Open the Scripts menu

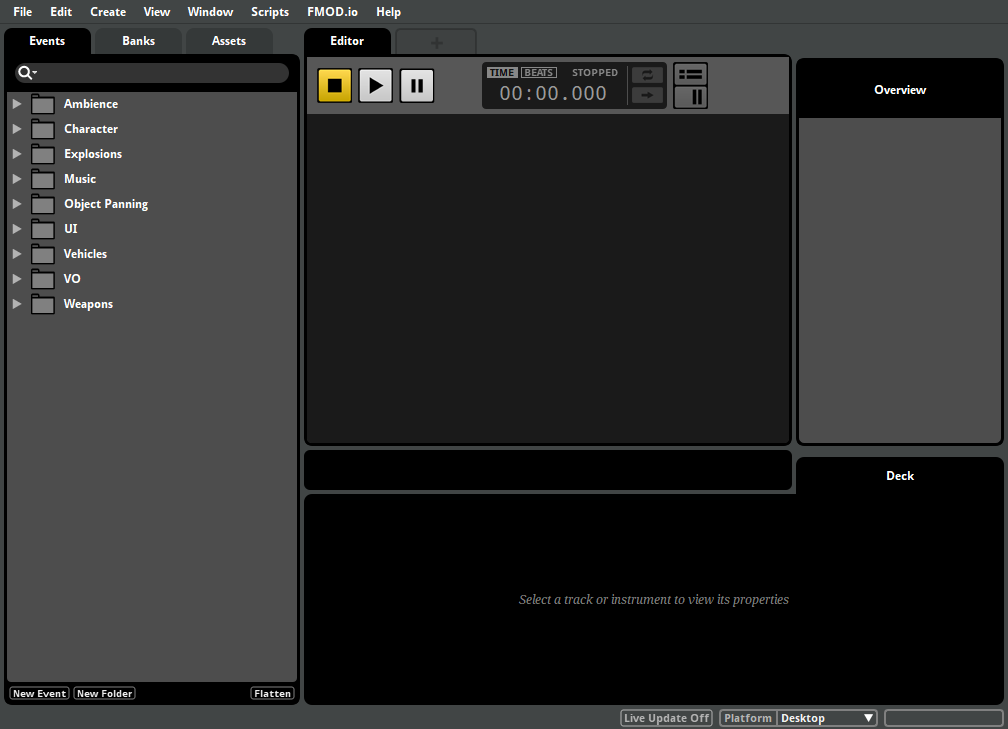(x=270, y=12)
